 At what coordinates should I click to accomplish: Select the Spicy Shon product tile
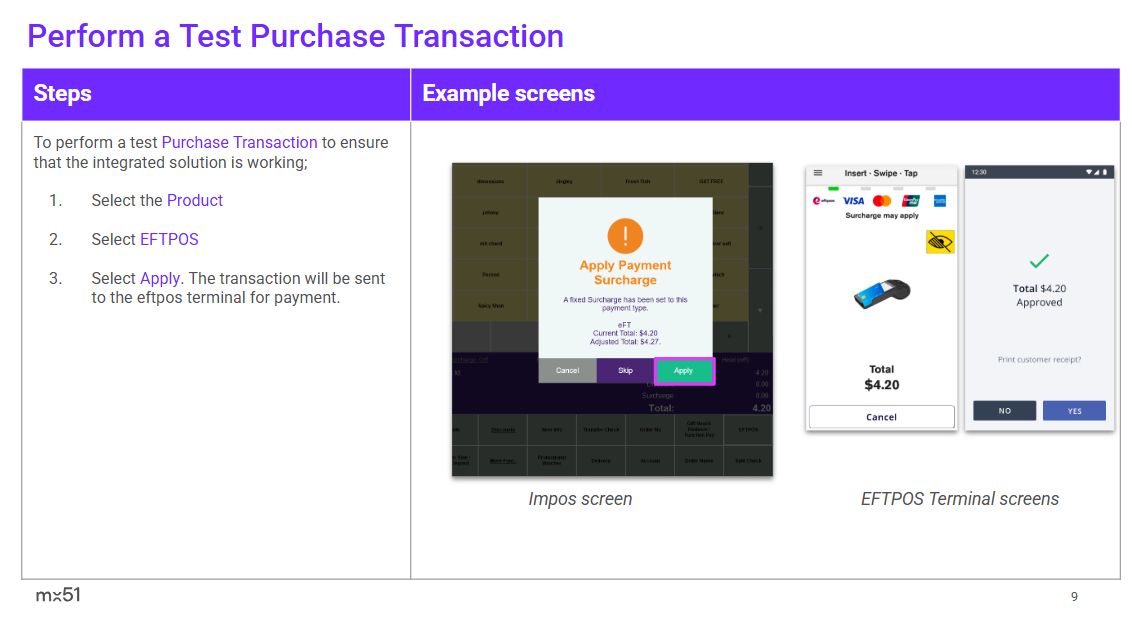click(490, 306)
